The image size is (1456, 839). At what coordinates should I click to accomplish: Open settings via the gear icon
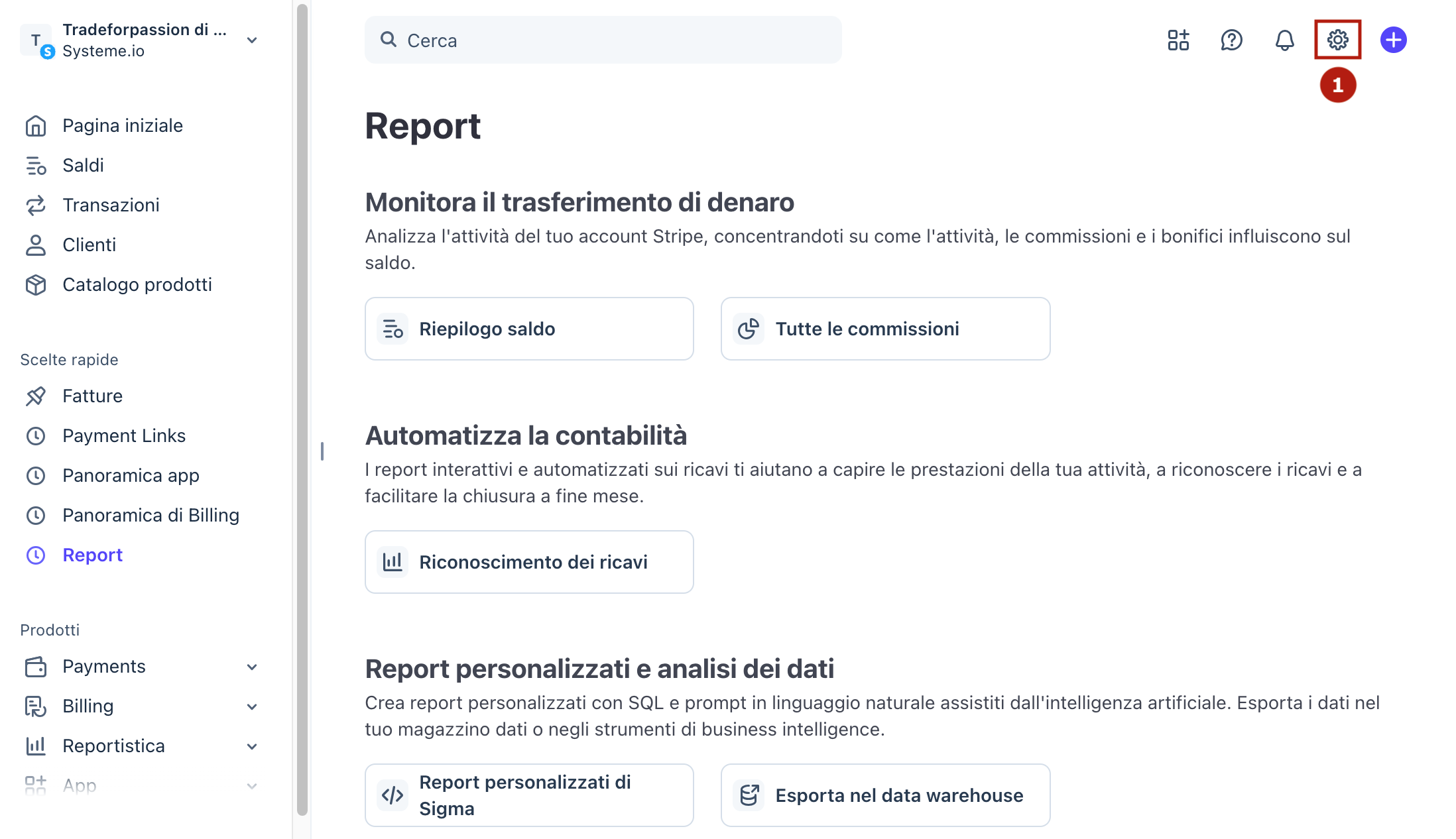click(1337, 40)
